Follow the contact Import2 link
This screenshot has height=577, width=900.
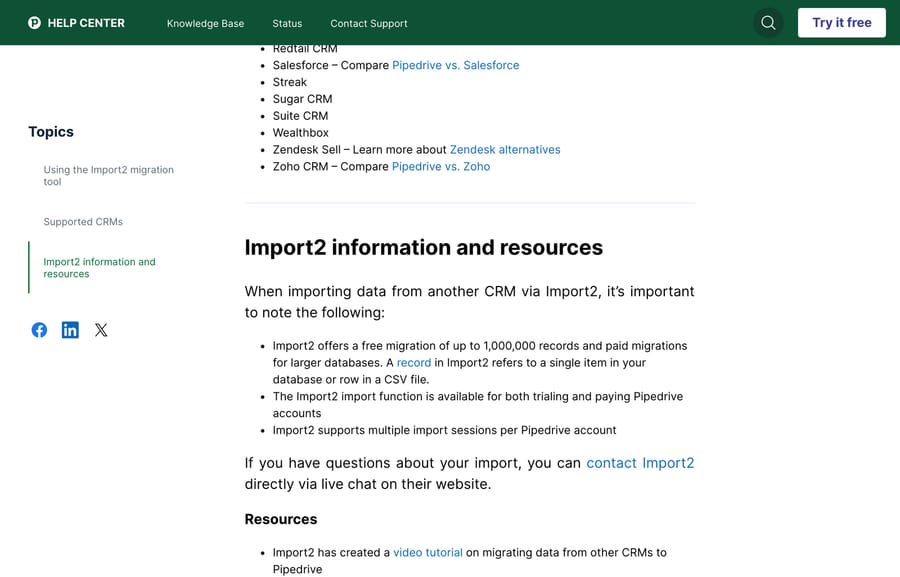click(640, 463)
